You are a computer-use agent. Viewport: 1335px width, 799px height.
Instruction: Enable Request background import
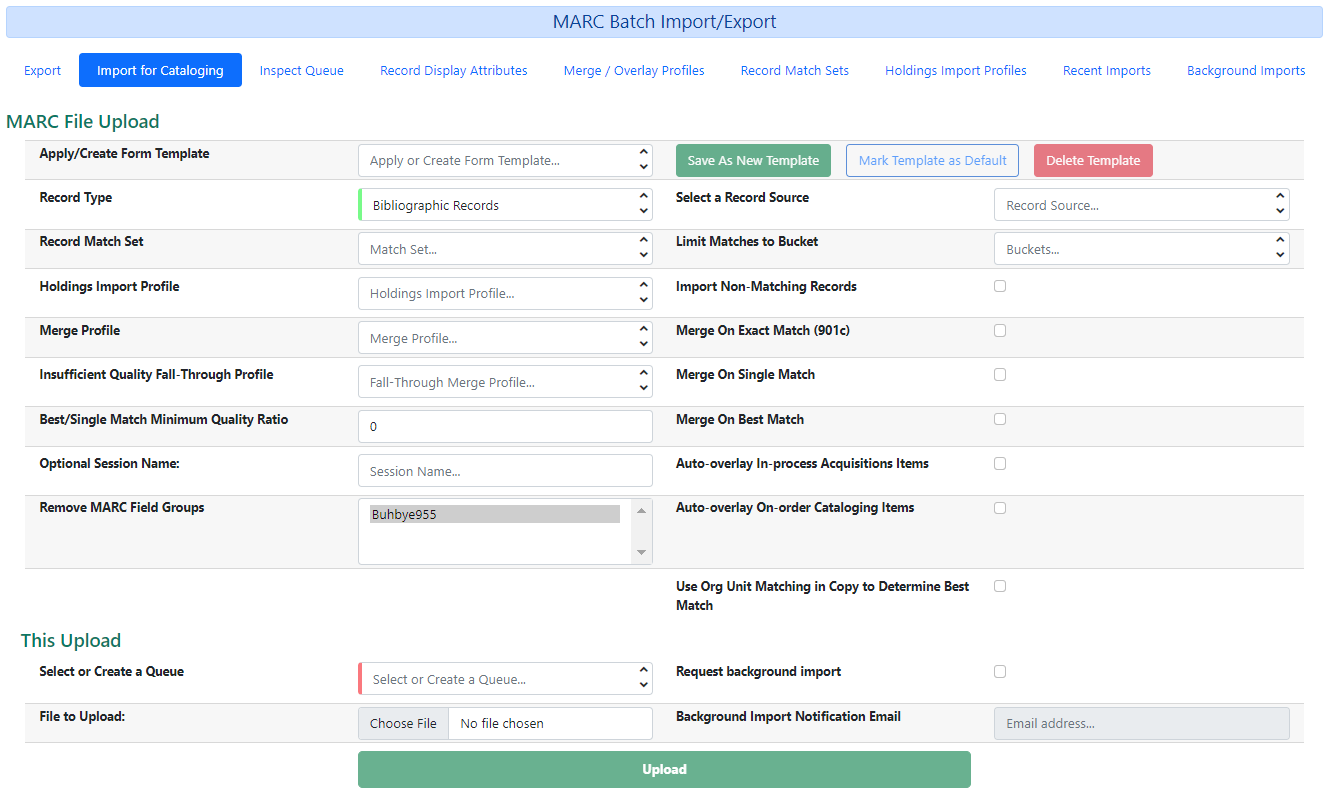(1000, 671)
